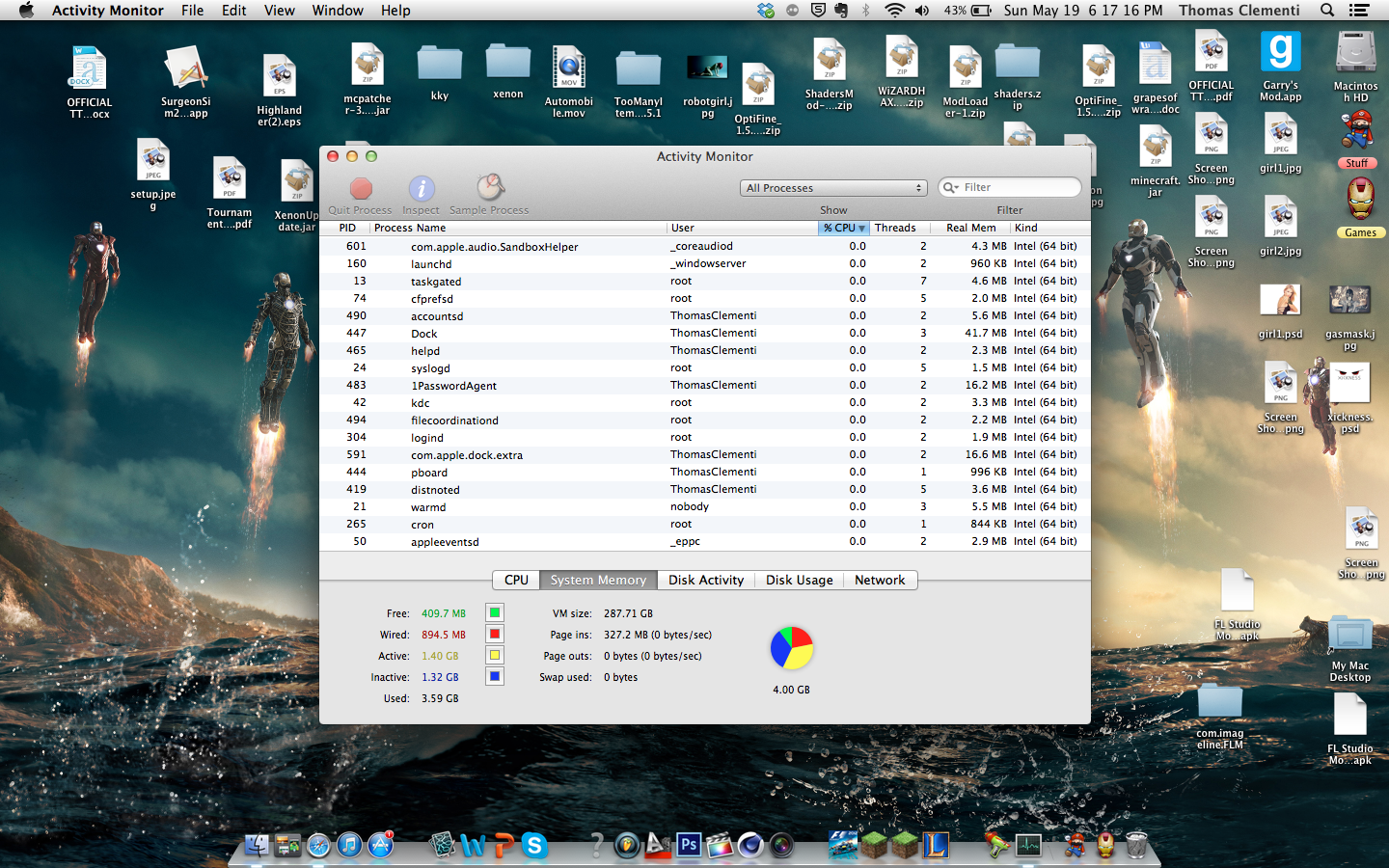Click the green Free memory swatch
The width and height of the screenshot is (1389, 868).
pos(495,613)
